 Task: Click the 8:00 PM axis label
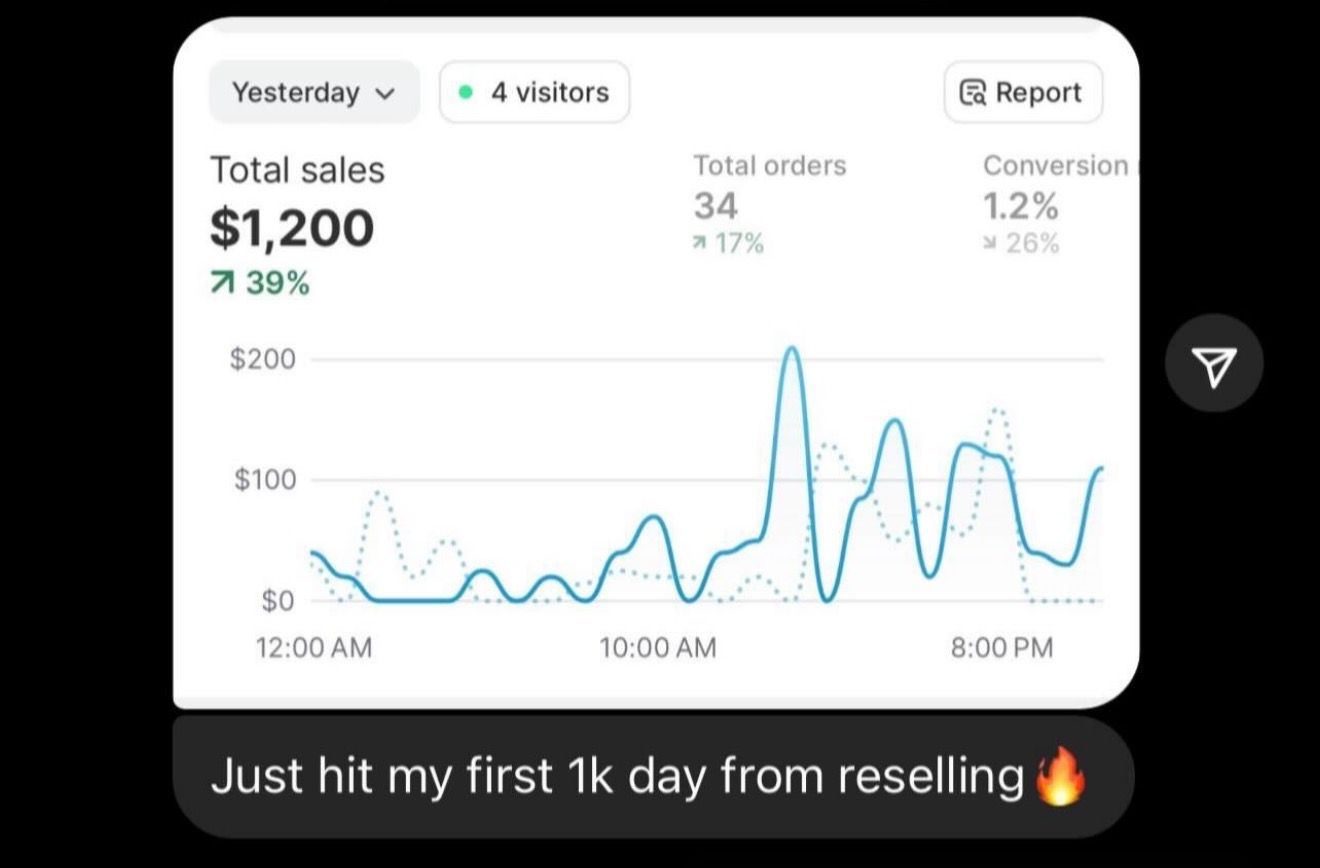coord(1000,648)
